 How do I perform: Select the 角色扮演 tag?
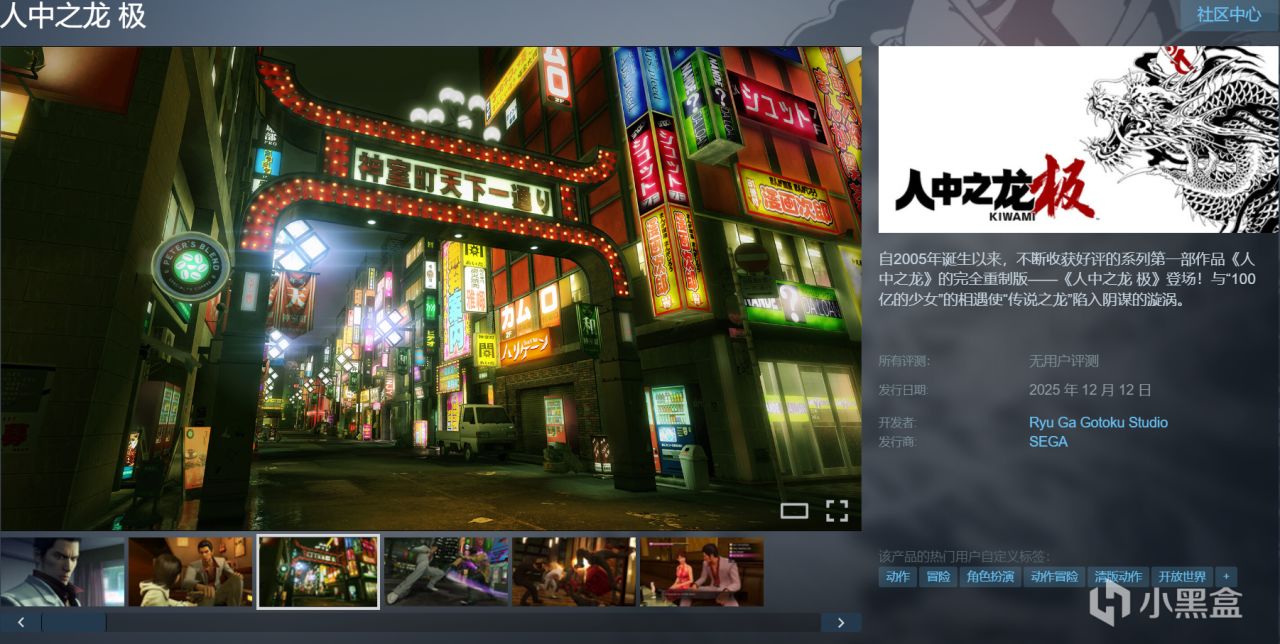click(990, 577)
